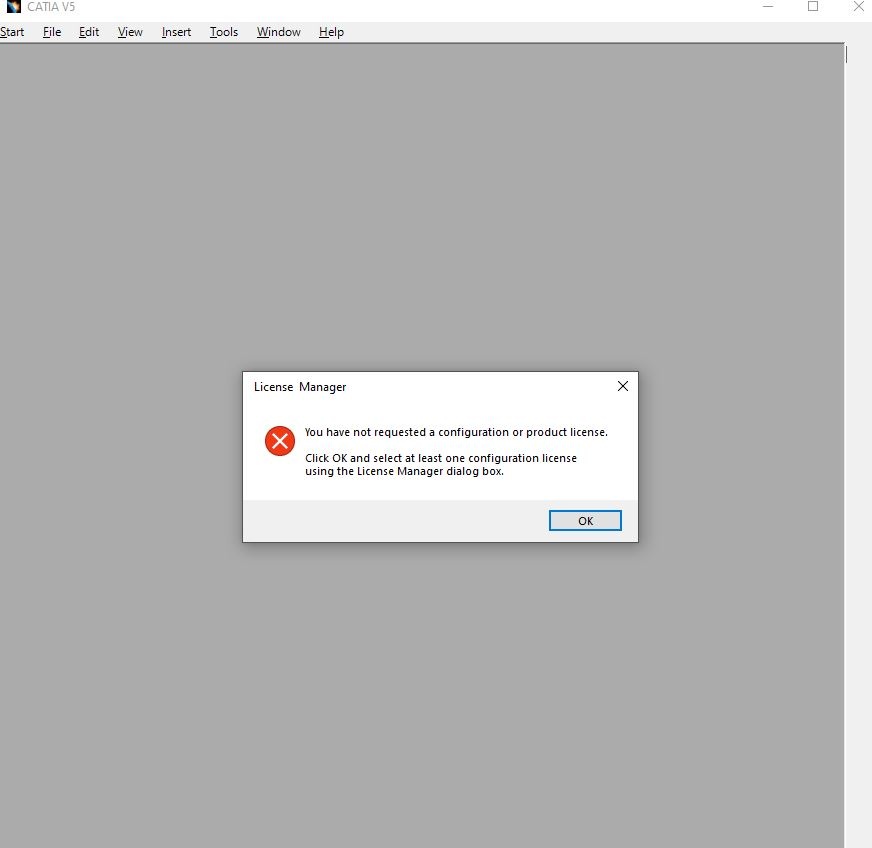Open the File menu
Screen dimensions: 872x848
[52, 32]
